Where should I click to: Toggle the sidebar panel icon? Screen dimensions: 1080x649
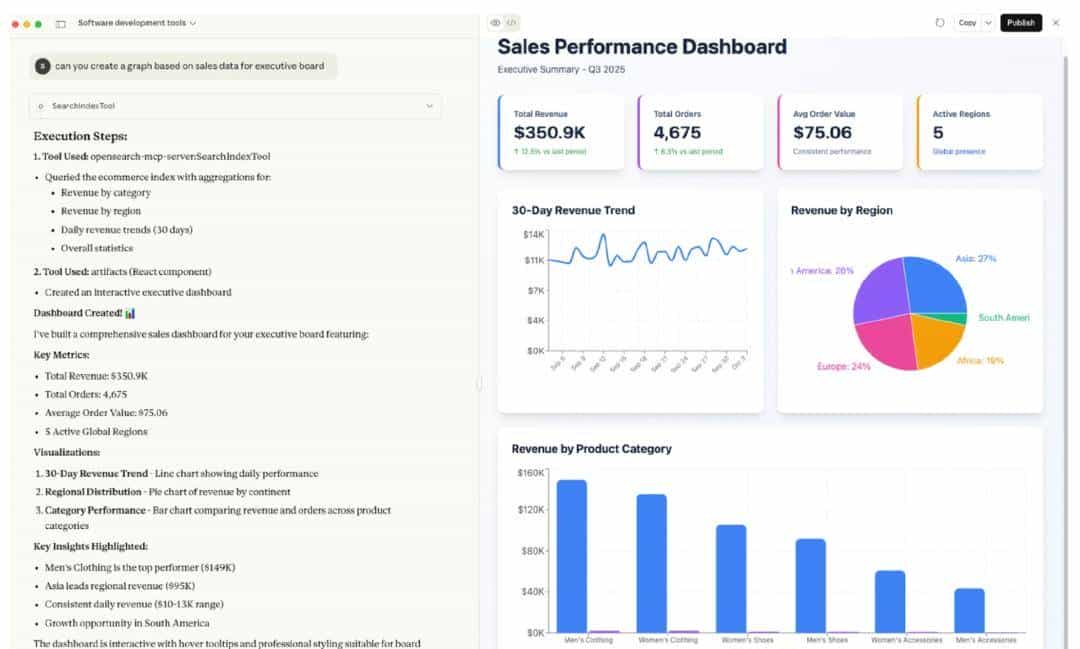61,23
